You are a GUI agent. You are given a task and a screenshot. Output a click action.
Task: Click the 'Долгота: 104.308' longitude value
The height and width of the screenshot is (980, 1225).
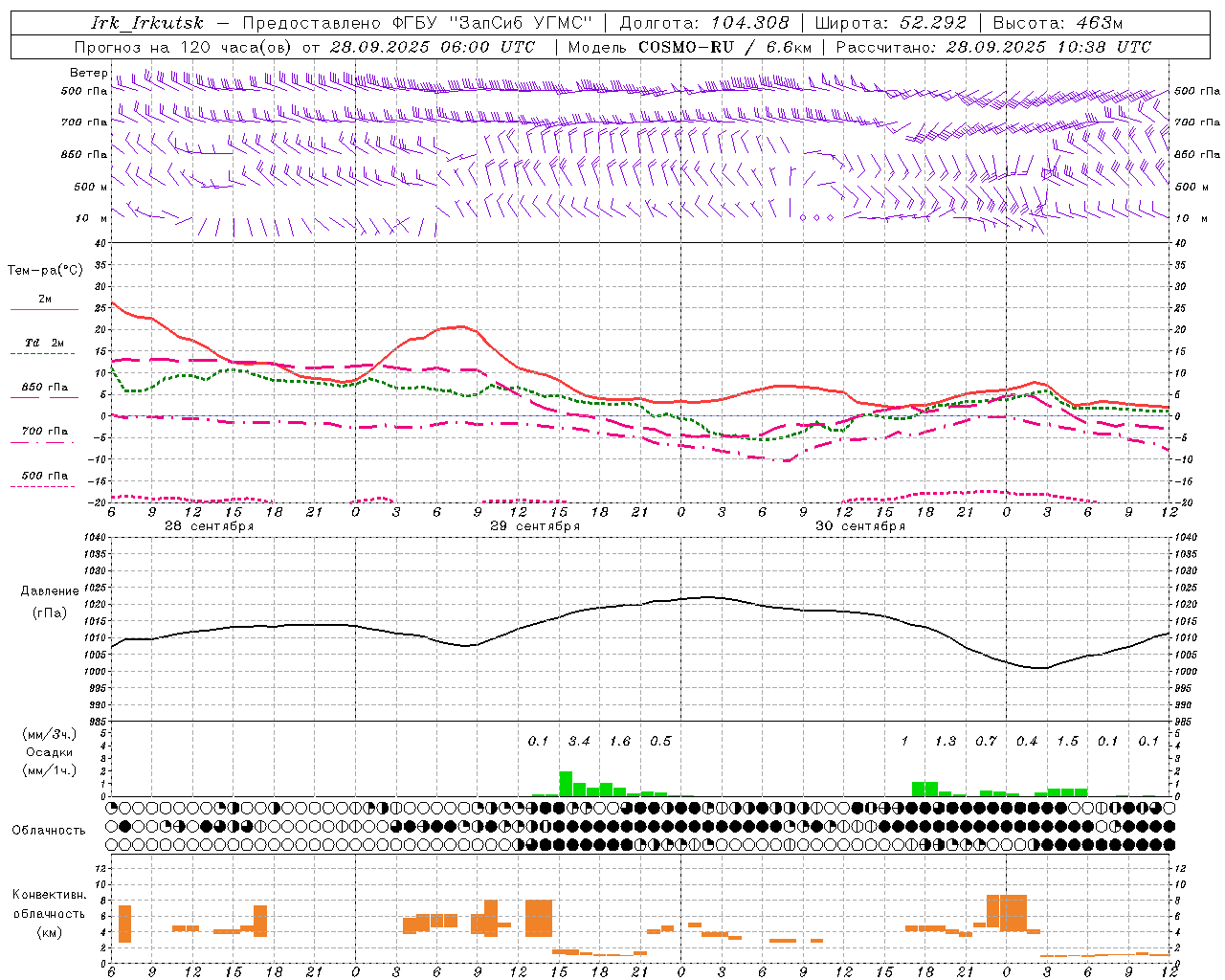(x=704, y=23)
